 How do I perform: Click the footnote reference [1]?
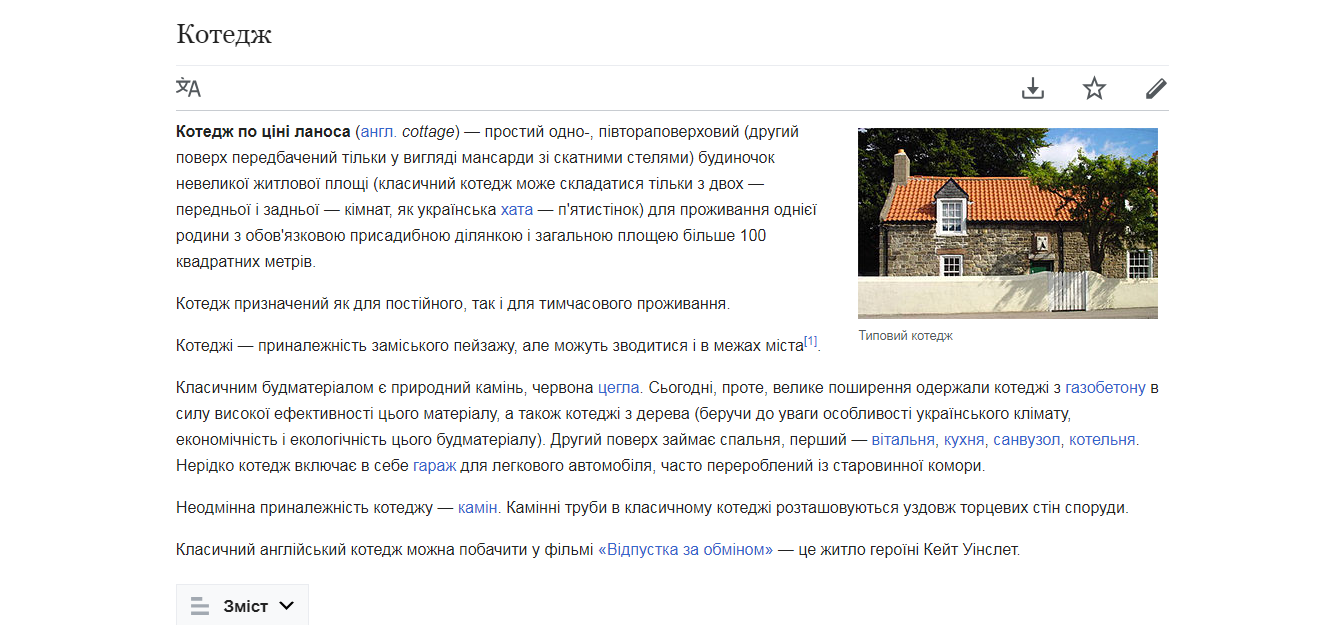(810, 341)
